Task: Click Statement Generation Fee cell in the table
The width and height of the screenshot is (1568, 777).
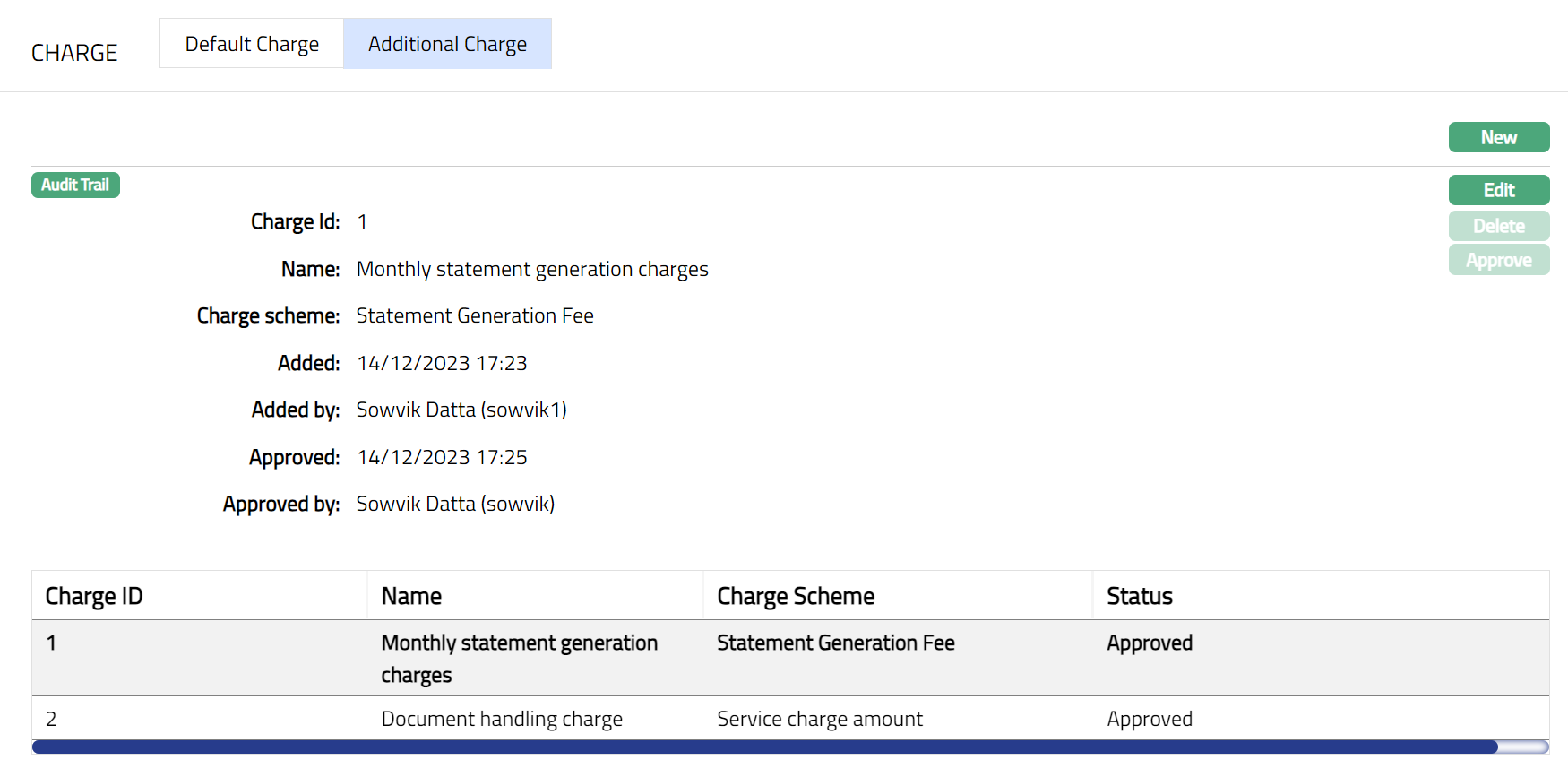Action: click(x=835, y=643)
